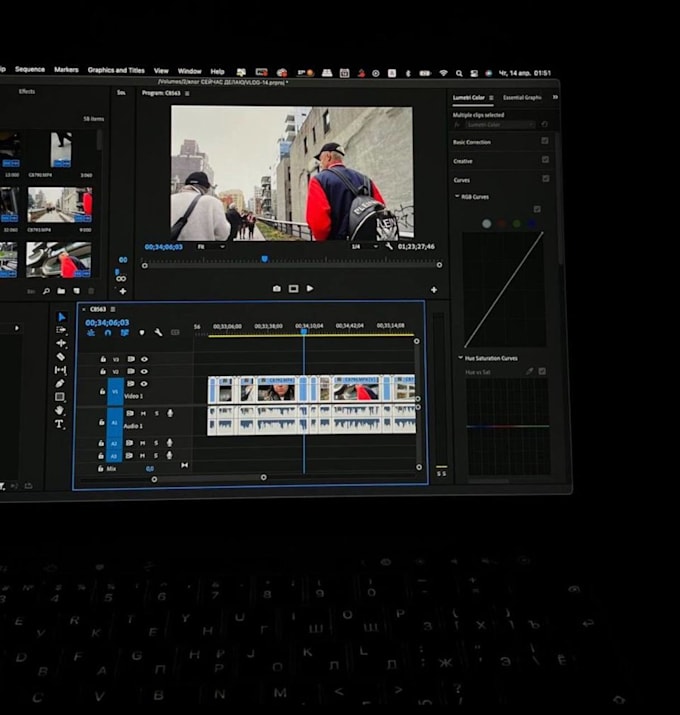Open the 1/4 playback resolution dropdown
Image resolution: width=680 pixels, height=715 pixels.
[x=364, y=246]
